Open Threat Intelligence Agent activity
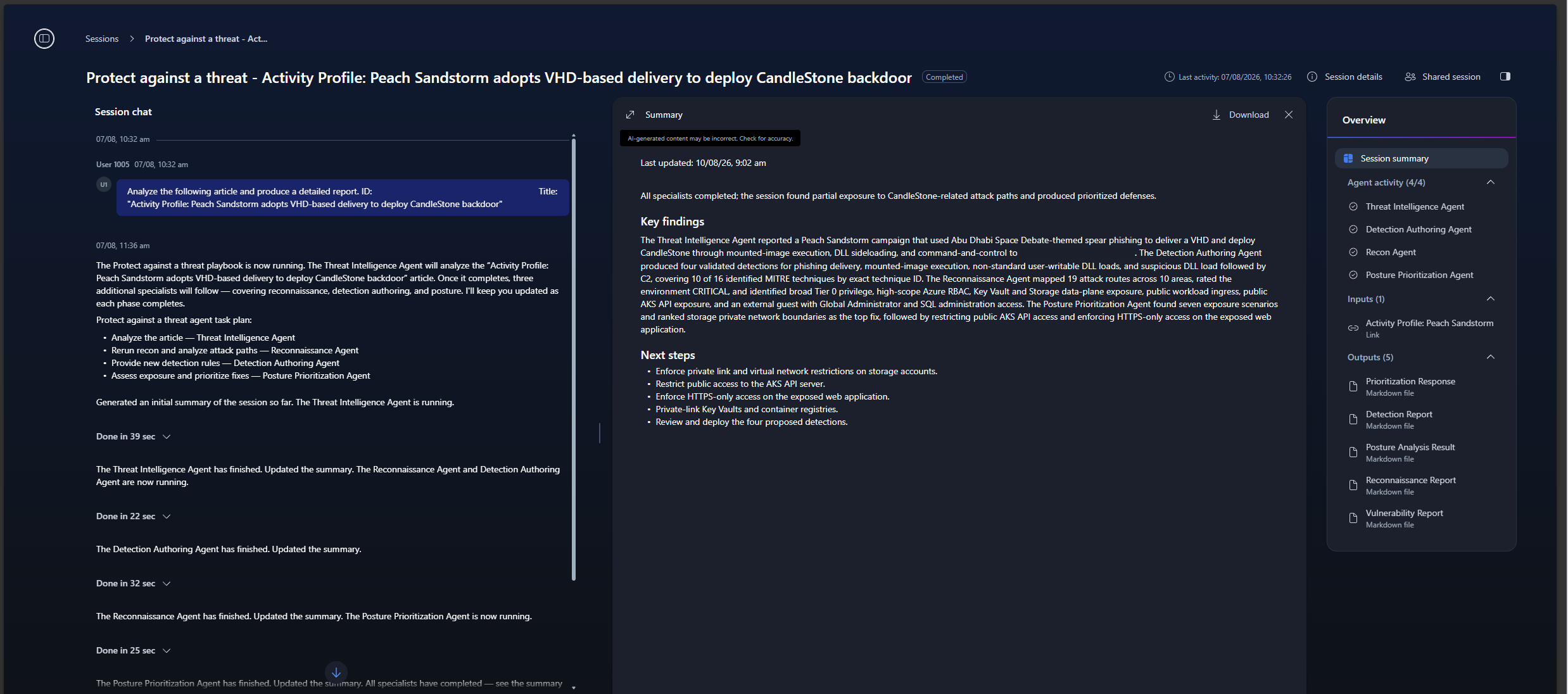1568x694 pixels. pos(1415,206)
